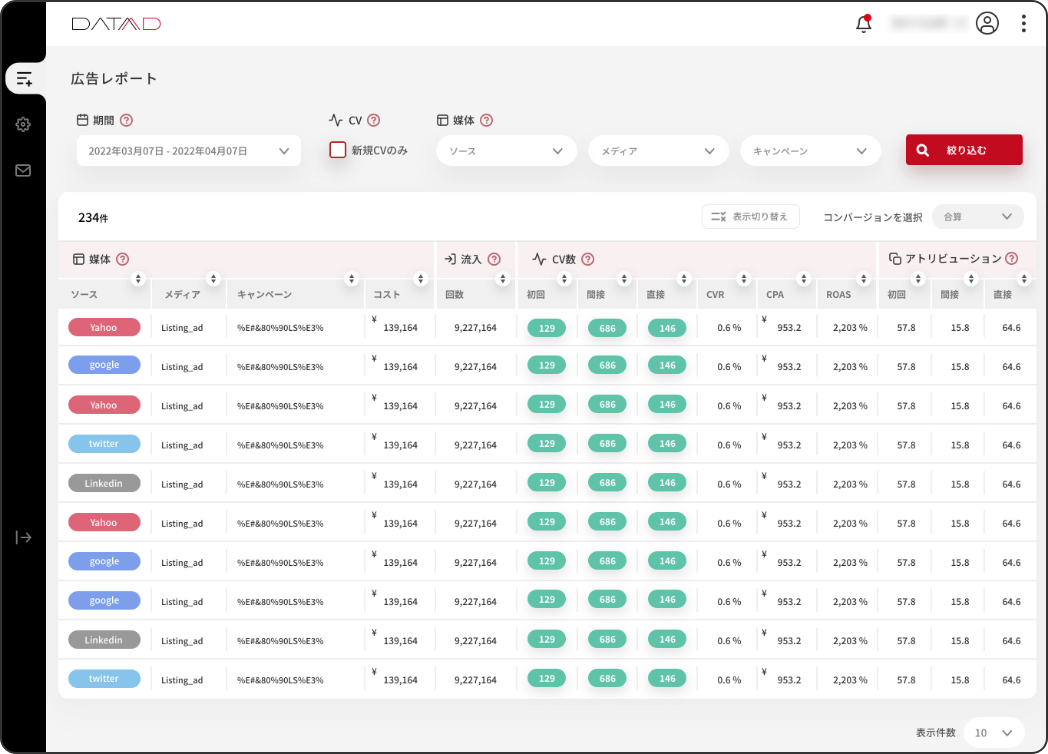
Task: Open the 表示件数 rows-per-page selector
Action: click(994, 732)
